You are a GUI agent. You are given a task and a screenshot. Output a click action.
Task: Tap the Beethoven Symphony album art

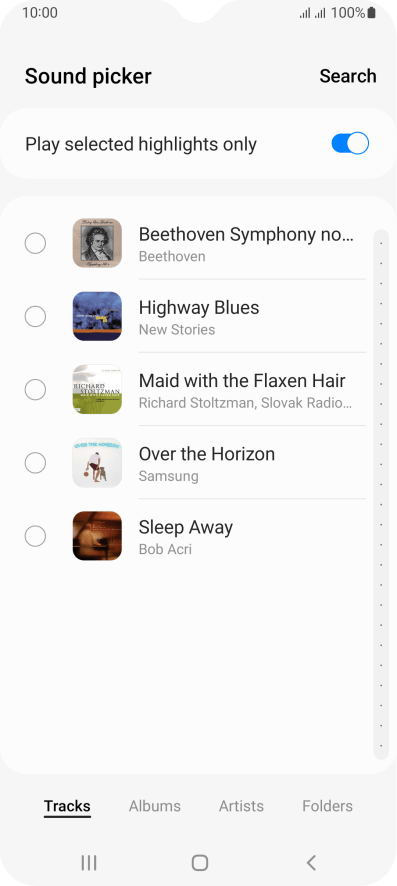(97, 243)
